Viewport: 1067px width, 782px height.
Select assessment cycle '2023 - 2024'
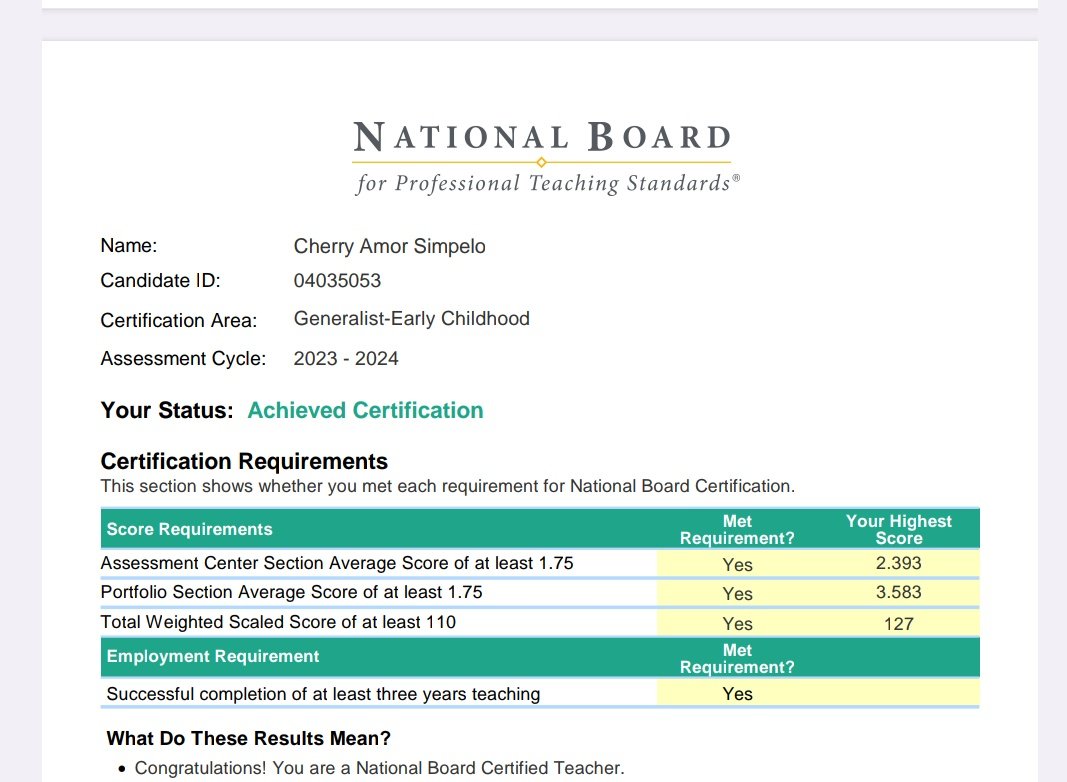coord(346,359)
